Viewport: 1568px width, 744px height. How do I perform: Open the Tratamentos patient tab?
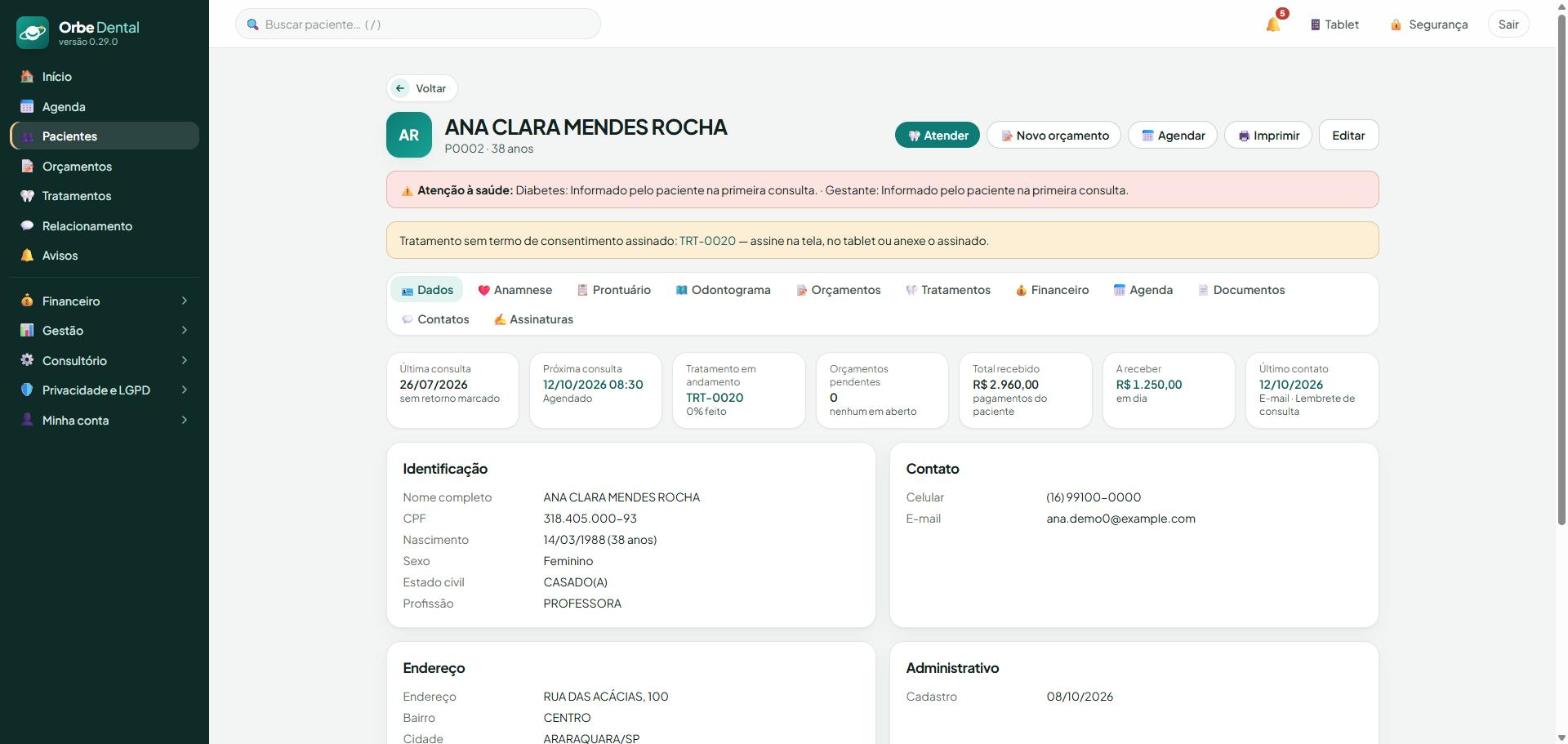click(947, 290)
